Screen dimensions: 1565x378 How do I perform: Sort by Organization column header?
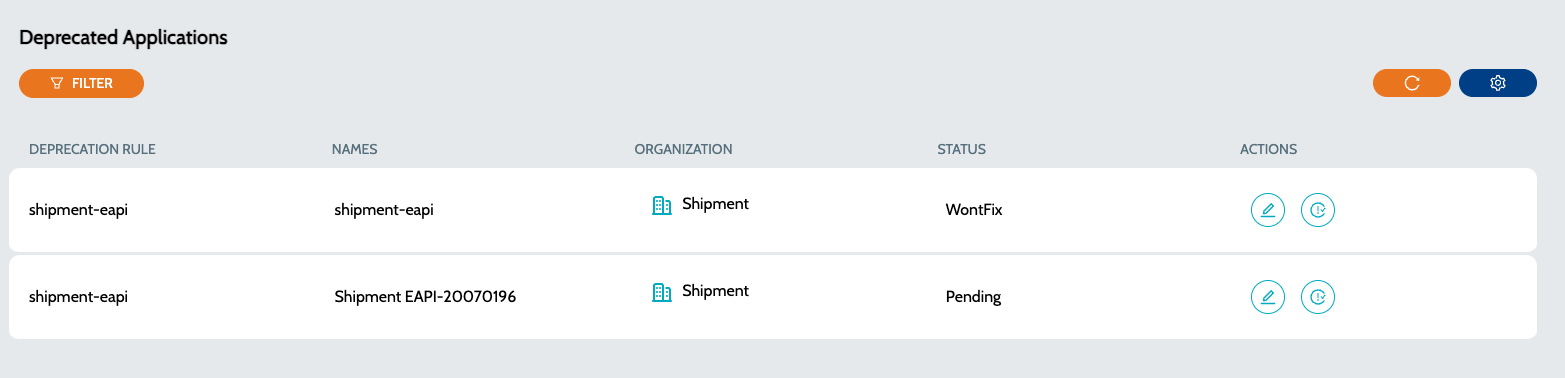click(x=684, y=149)
